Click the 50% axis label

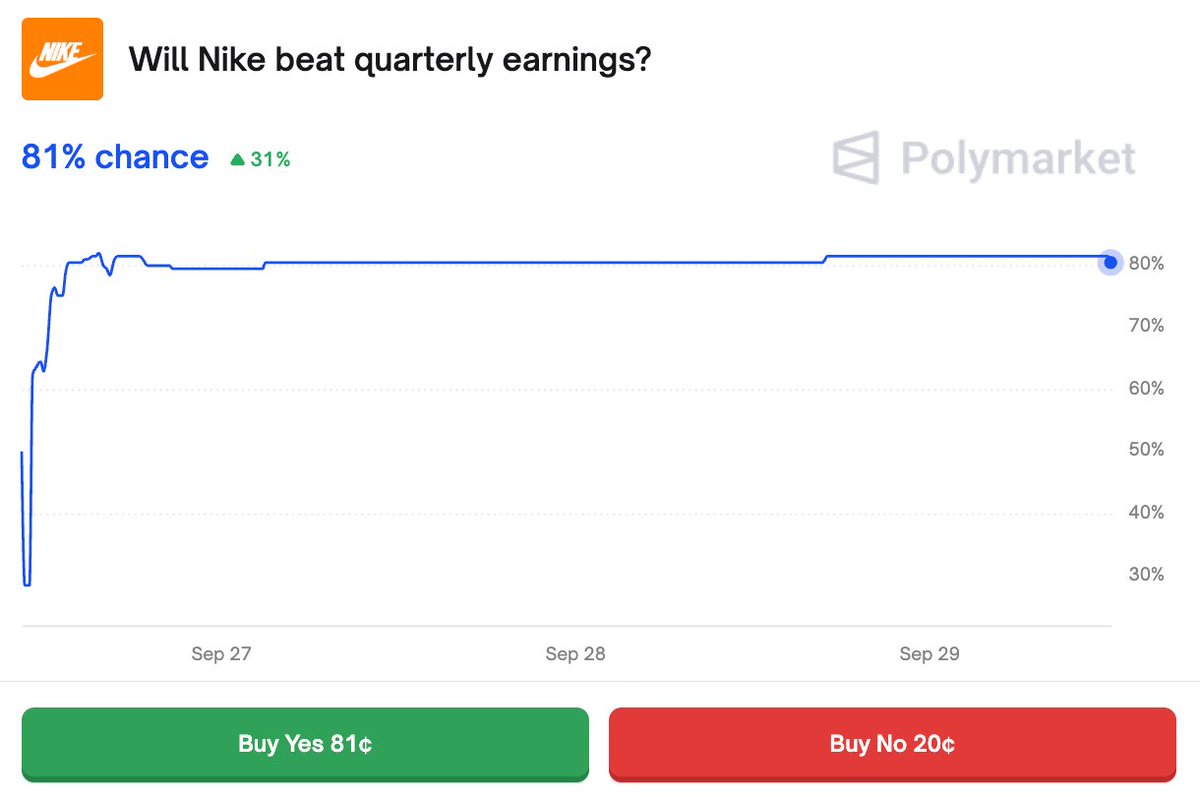[x=1146, y=450]
